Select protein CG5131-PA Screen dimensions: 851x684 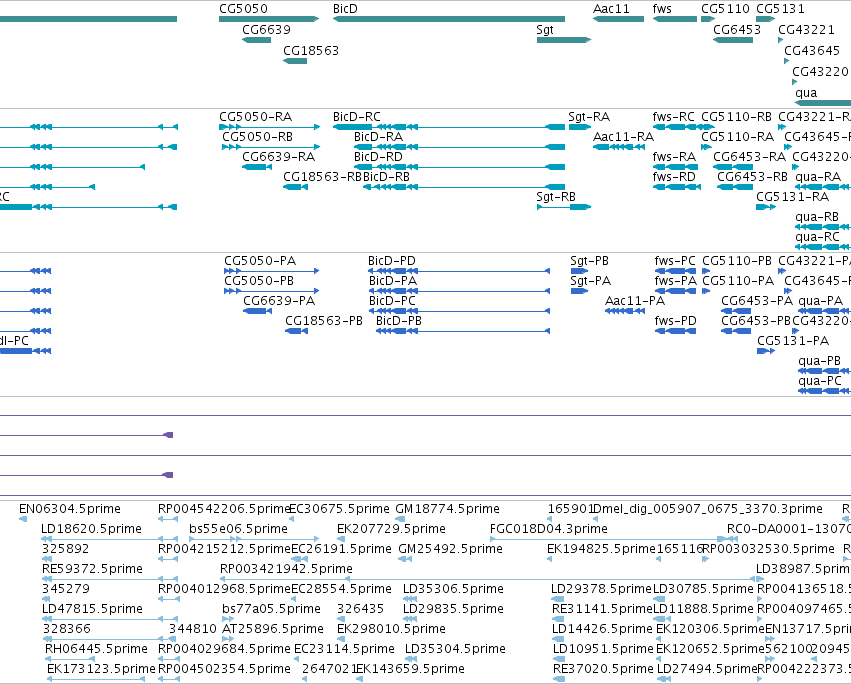(x=766, y=351)
